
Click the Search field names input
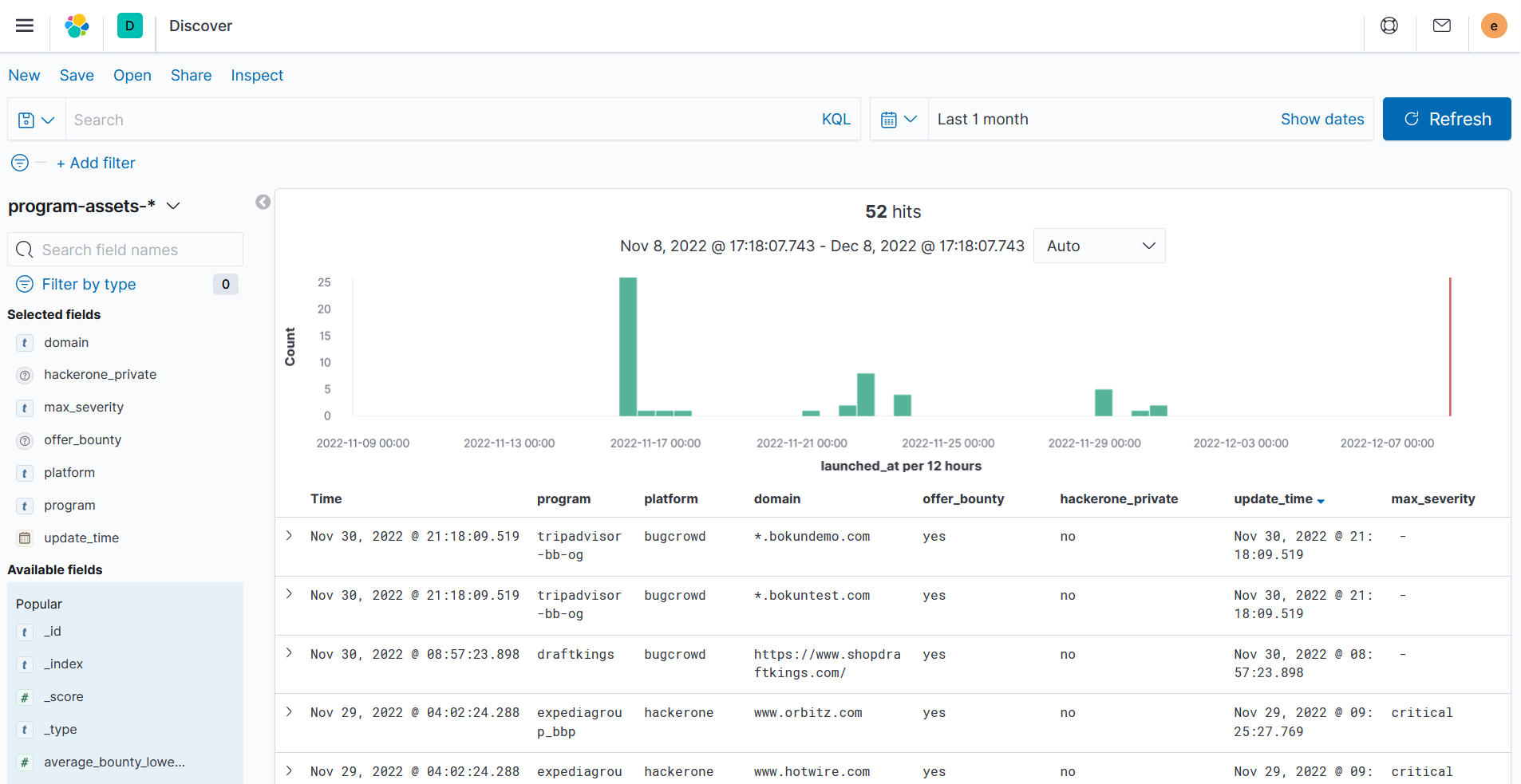pyautogui.click(x=124, y=249)
